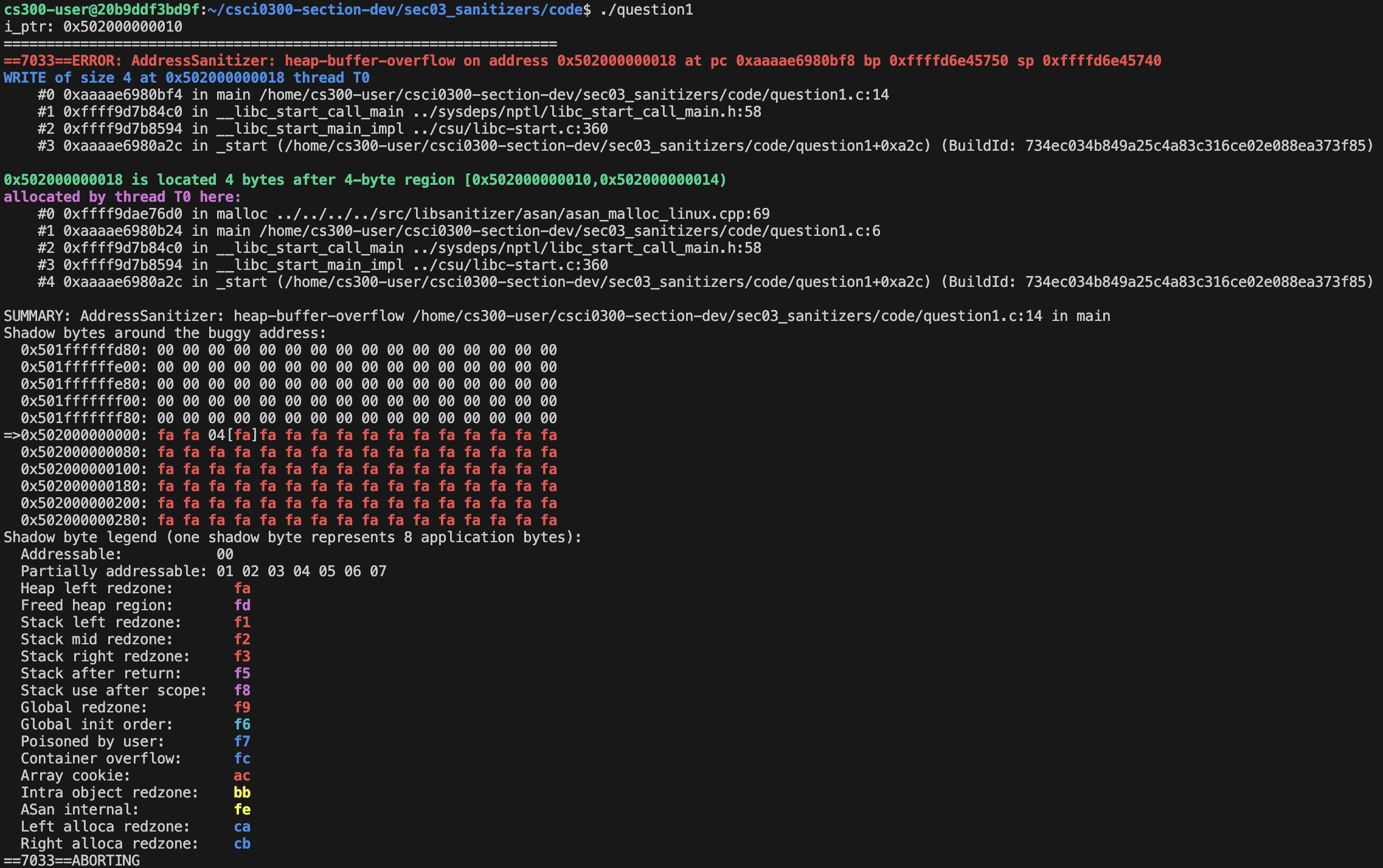Click the cyan f6 Global init order value

[x=242, y=725]
